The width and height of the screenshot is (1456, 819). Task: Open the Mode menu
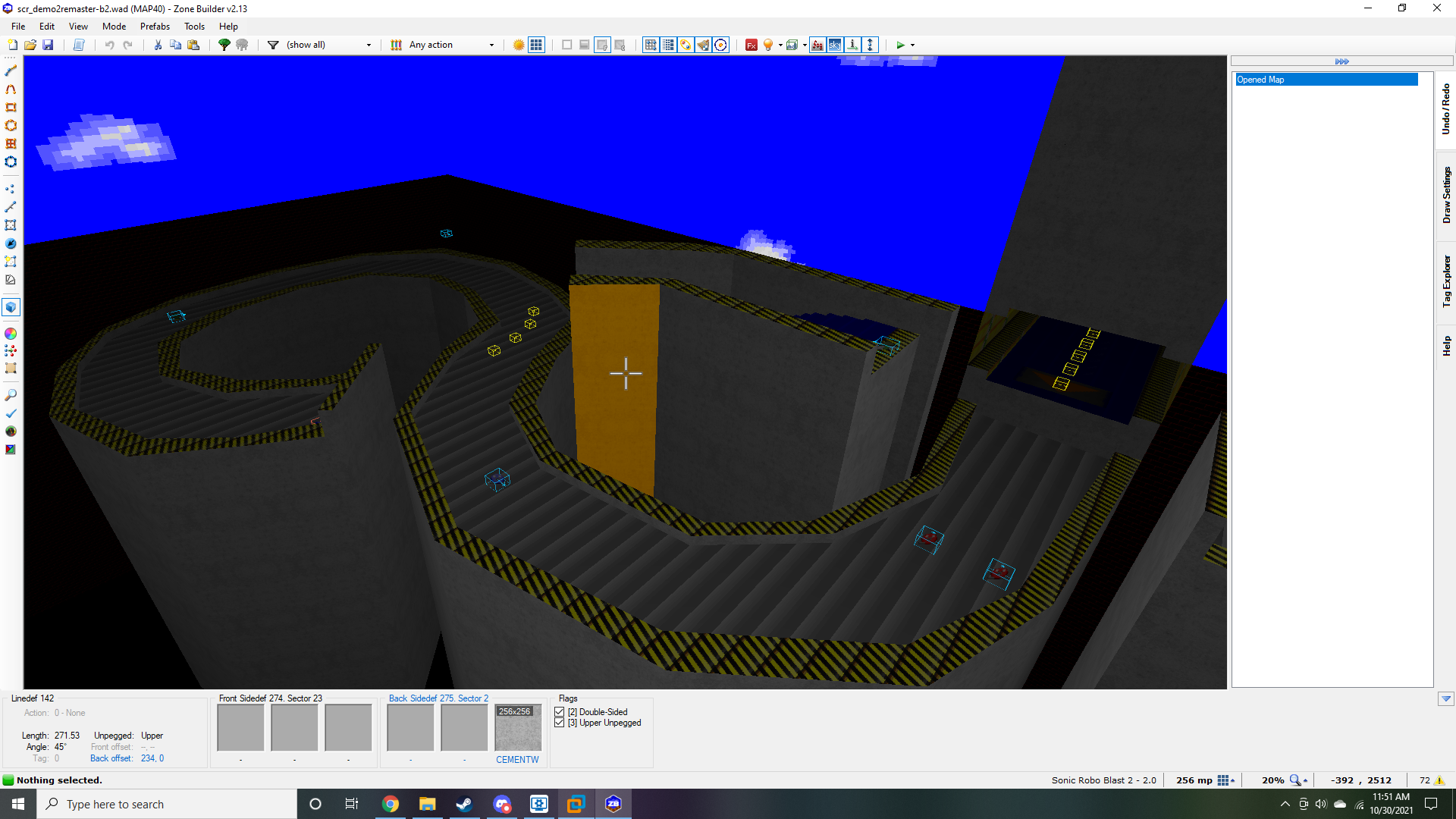click(x=114, y=27)
